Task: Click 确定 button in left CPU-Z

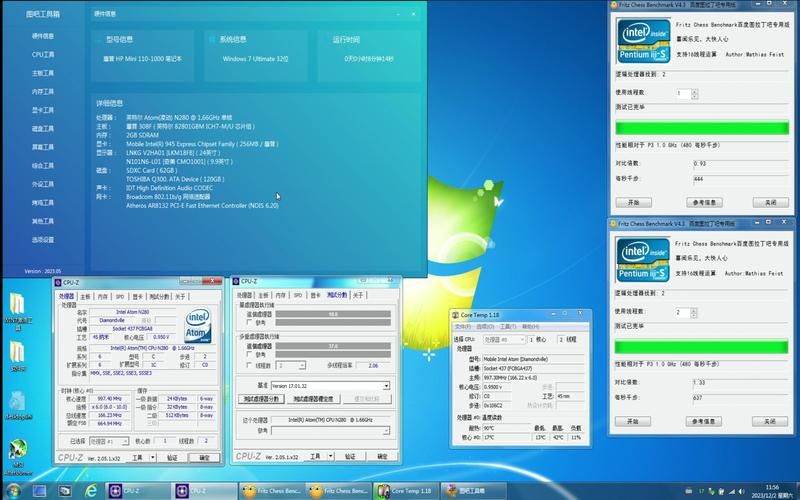Action: point(204,458)
